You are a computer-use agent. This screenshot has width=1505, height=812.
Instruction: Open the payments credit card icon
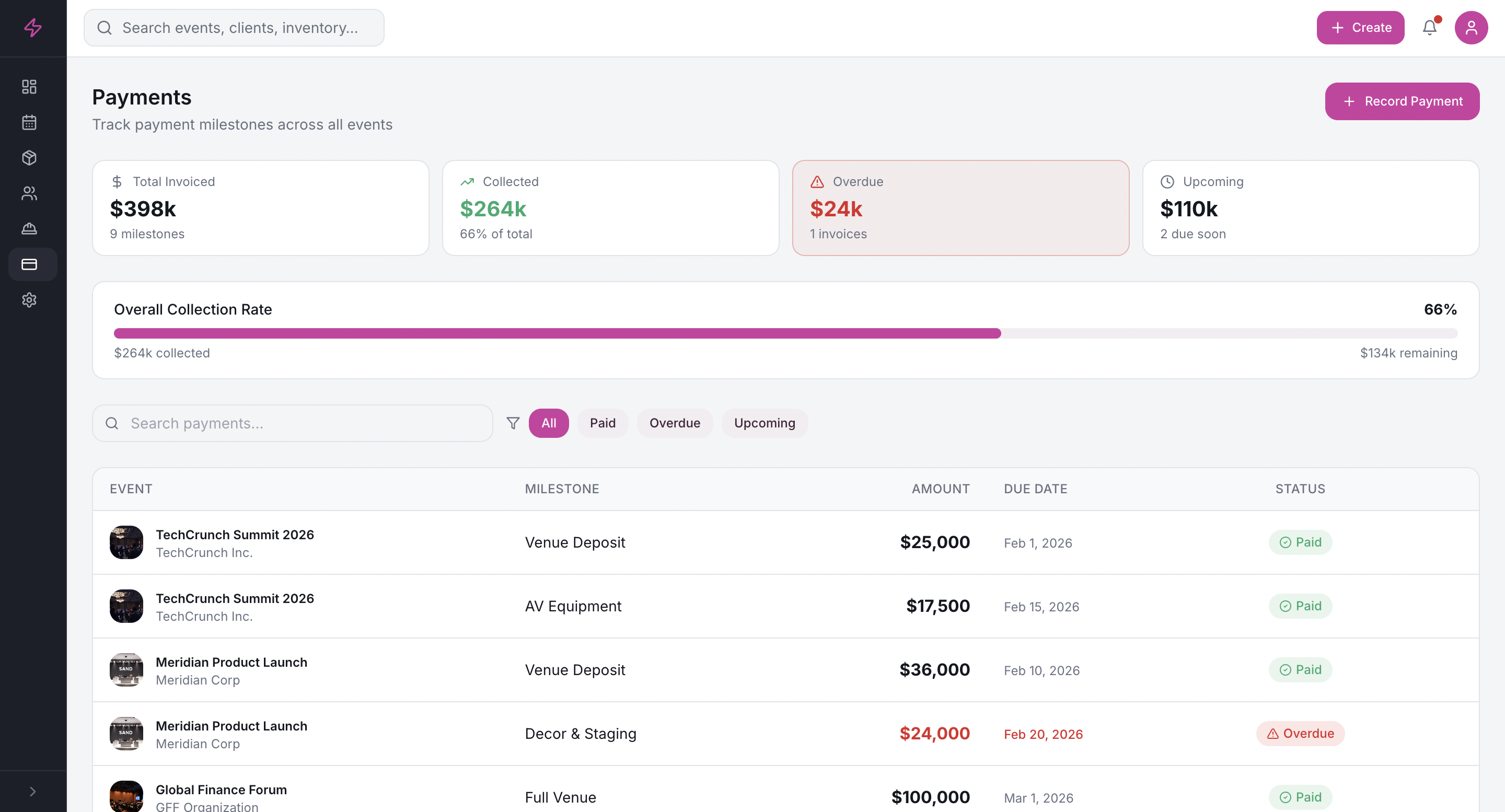pyautogui.click(x=29, y=264)
